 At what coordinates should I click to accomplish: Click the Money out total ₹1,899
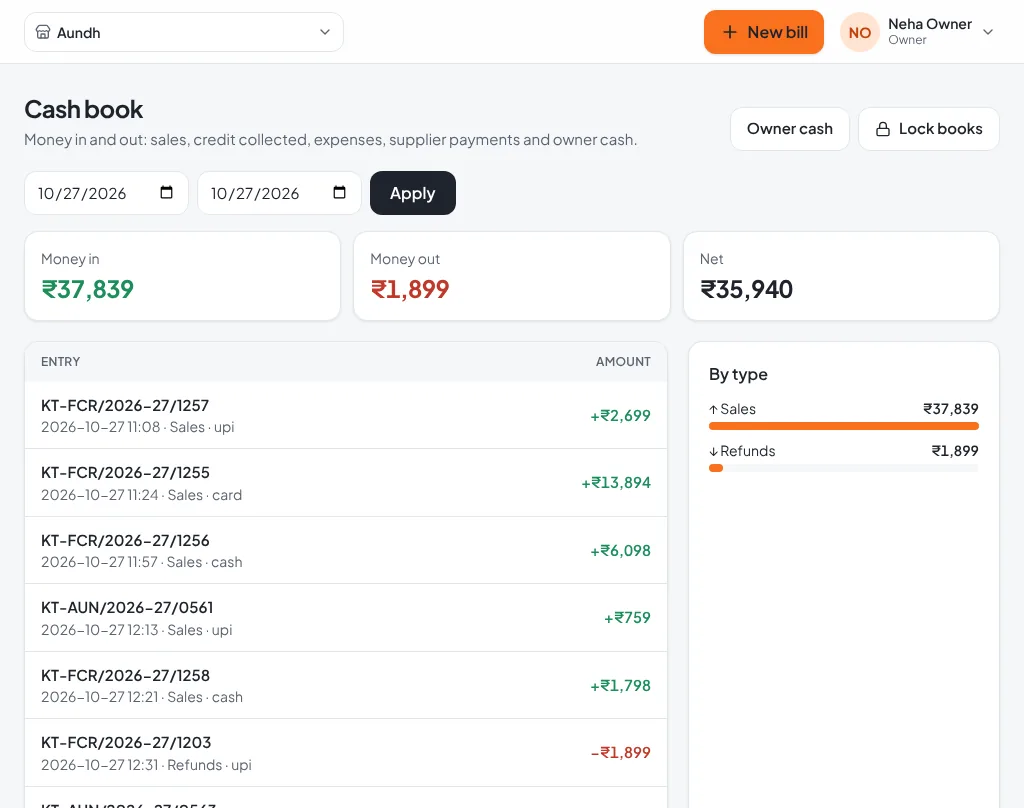[x=410, y=289]
